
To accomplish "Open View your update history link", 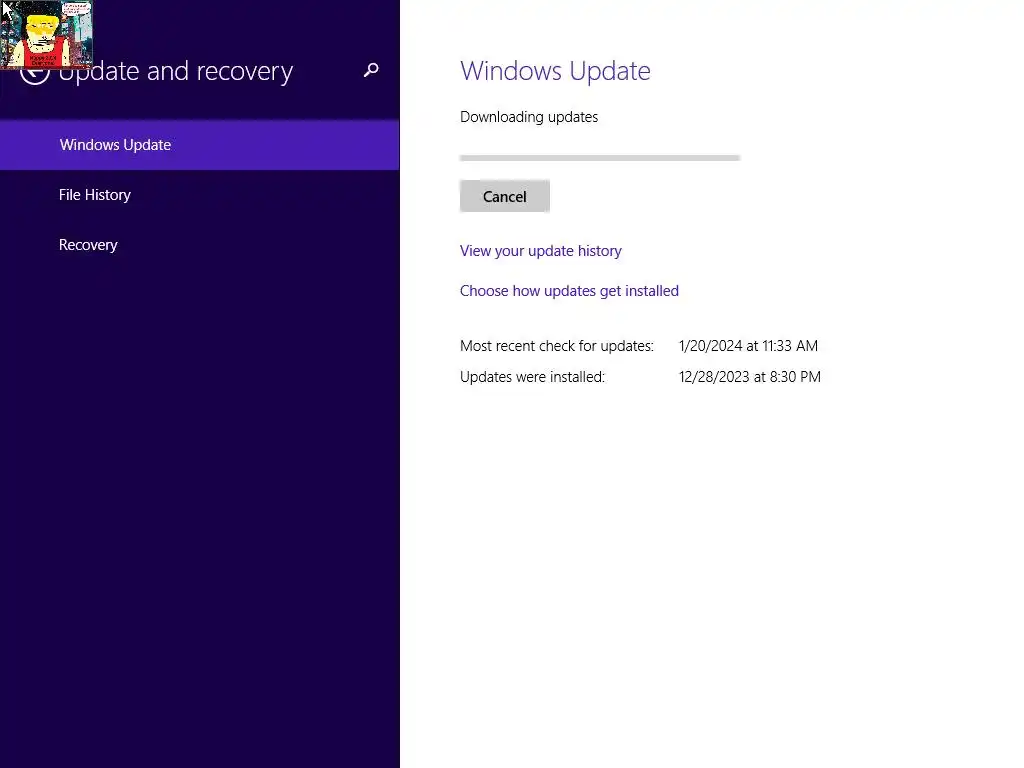I will 541,251.
